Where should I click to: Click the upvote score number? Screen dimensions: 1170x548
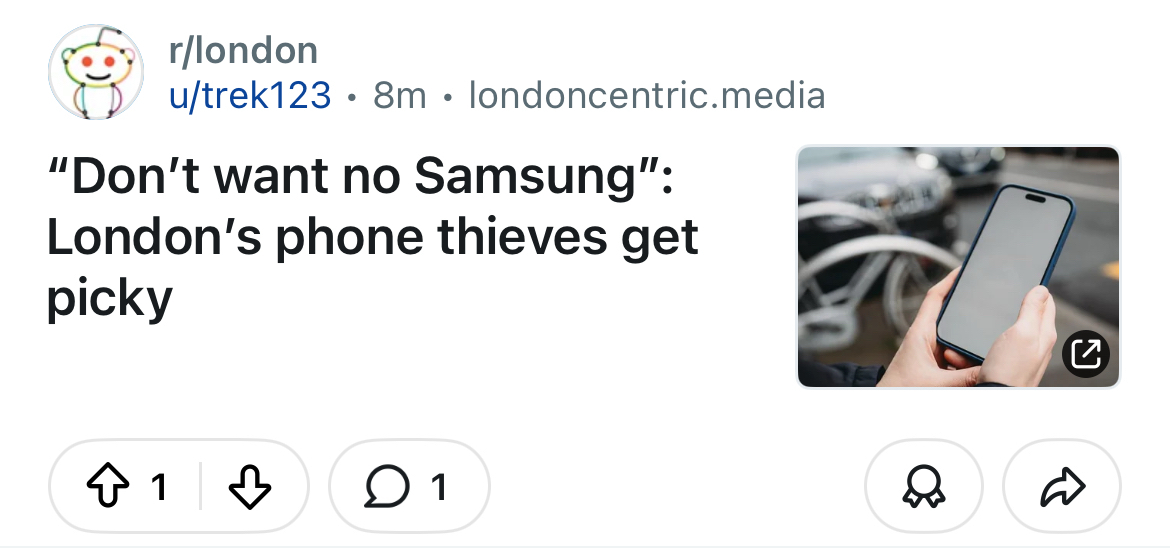click(158, 487)
